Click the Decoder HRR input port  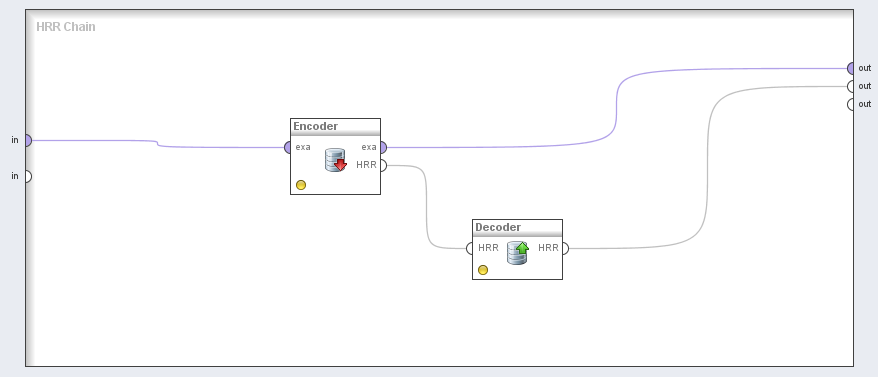[x=469, y=248]
